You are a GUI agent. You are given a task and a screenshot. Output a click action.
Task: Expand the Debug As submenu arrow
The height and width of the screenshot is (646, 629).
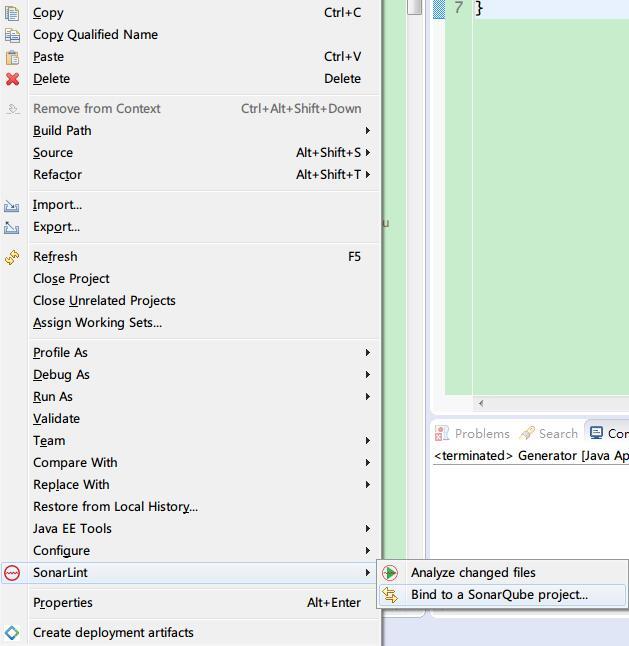tap(368, 374)
